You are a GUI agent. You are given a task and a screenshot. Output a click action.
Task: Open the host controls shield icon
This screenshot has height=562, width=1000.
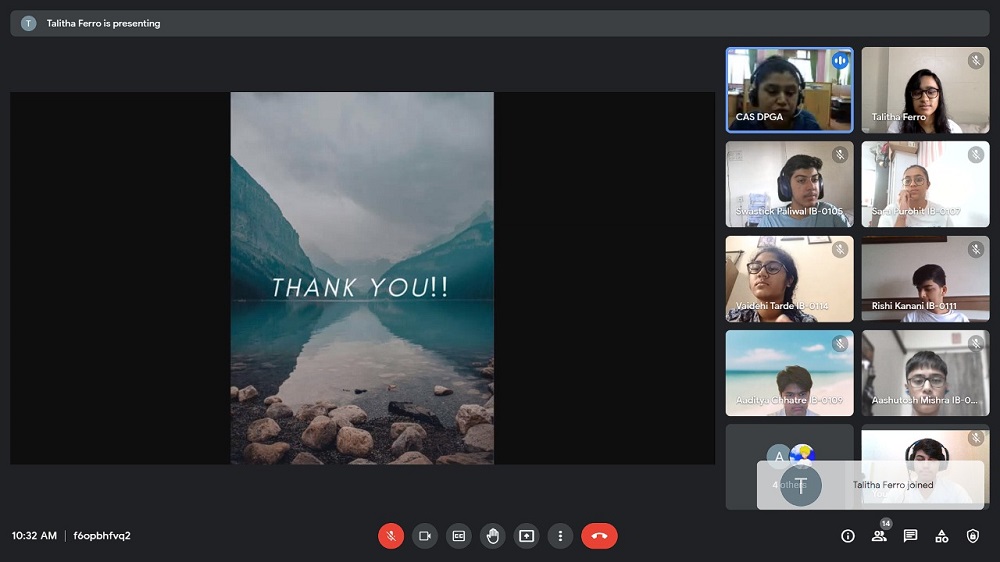pos(973,536)
